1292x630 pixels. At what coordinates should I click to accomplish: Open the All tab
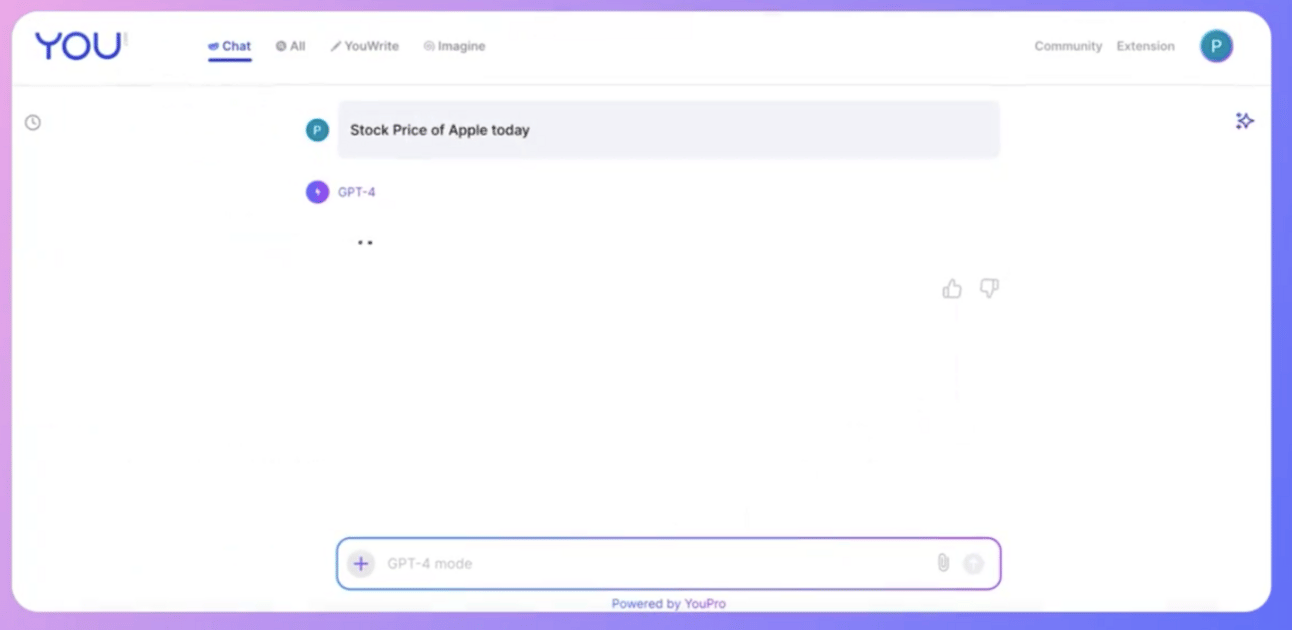click(290, 46)
